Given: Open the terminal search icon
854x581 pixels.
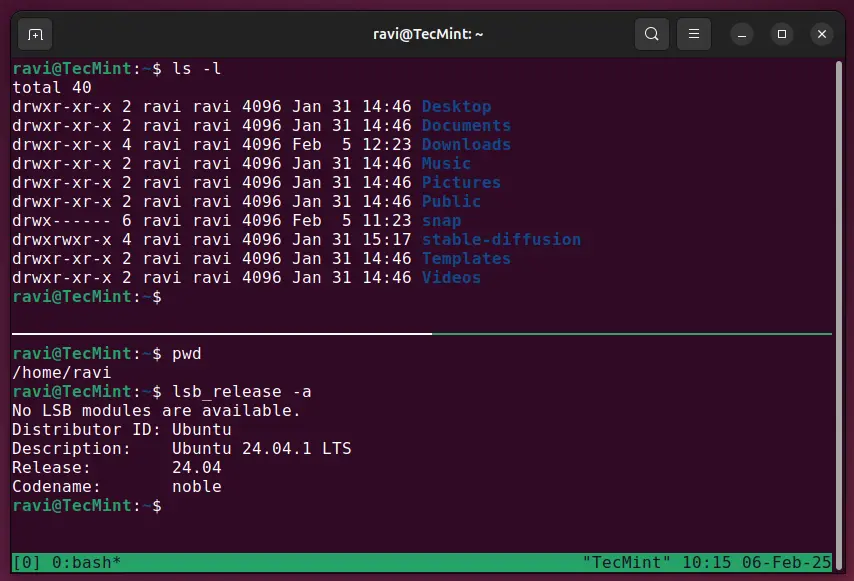Looking at the screenshot, I should point(651,34).
